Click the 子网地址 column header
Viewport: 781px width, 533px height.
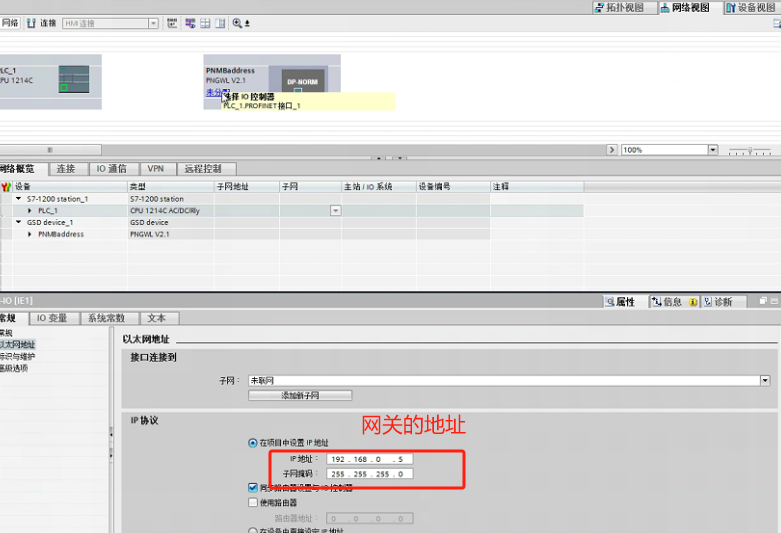(x=247, y=186)
